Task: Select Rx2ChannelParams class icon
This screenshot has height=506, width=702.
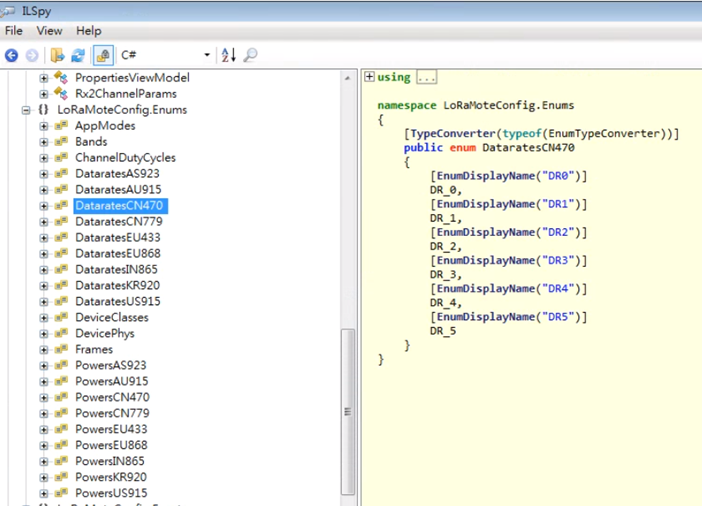Action: 61,94
